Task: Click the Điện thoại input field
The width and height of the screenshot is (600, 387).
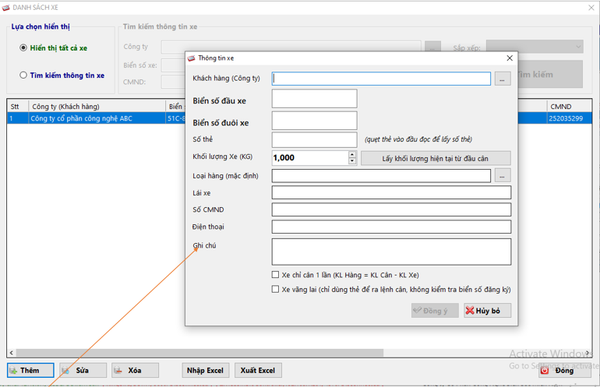Action: pyautogui.click(x=391, y=227)
